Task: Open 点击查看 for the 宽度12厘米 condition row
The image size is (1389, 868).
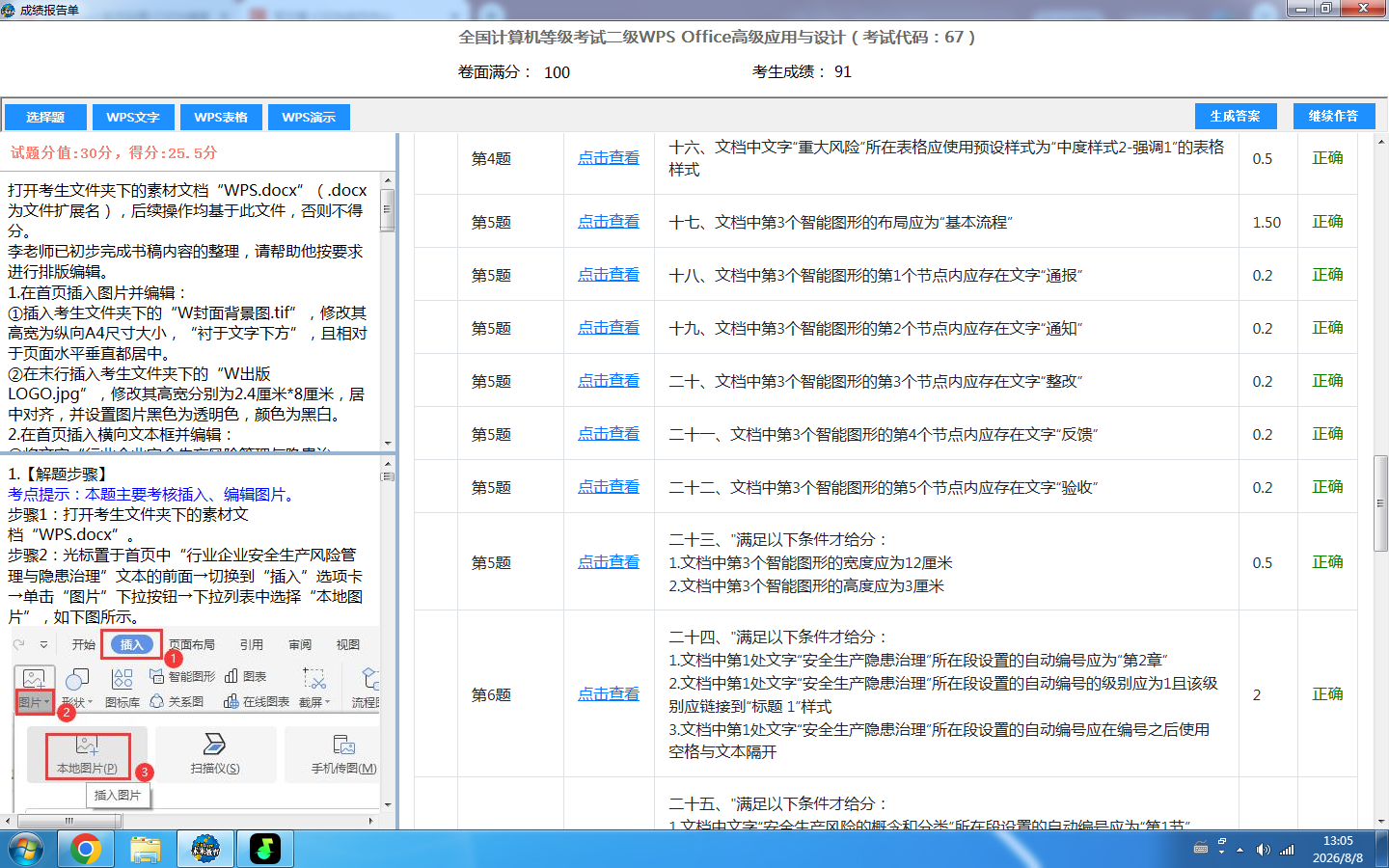Action: point(609,562)
